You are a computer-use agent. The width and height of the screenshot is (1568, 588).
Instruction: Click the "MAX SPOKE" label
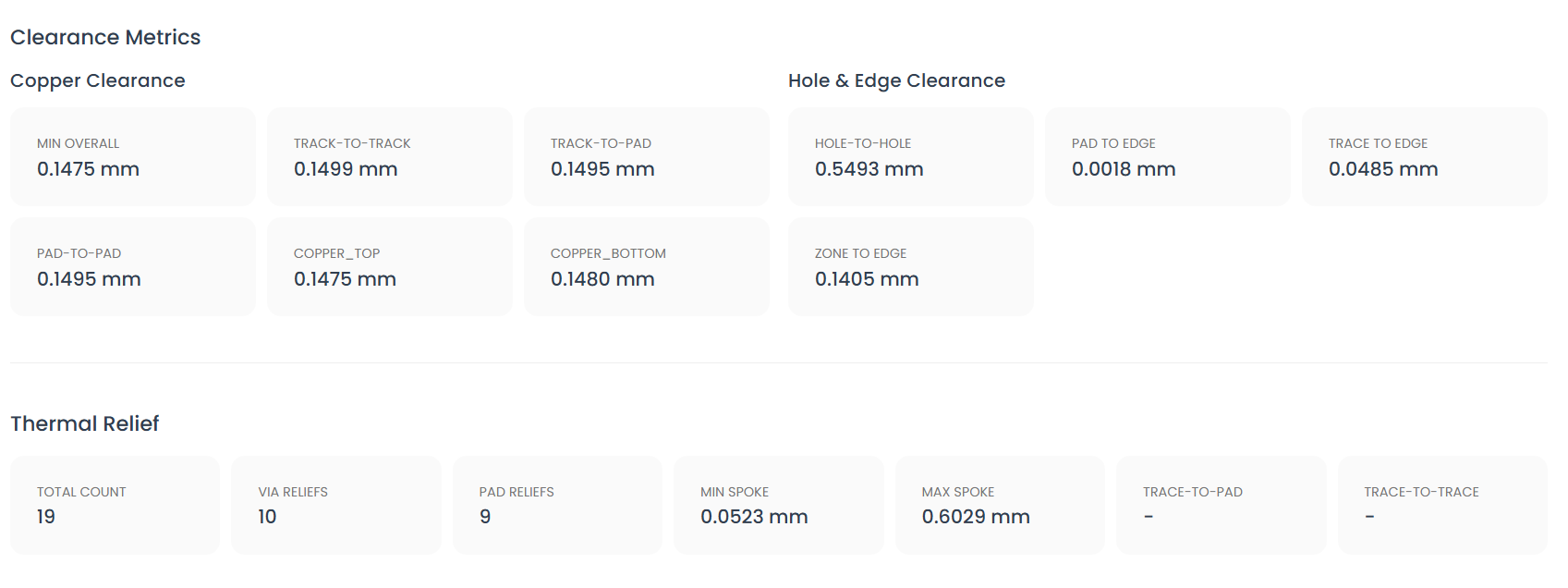(x=958, y=492)
